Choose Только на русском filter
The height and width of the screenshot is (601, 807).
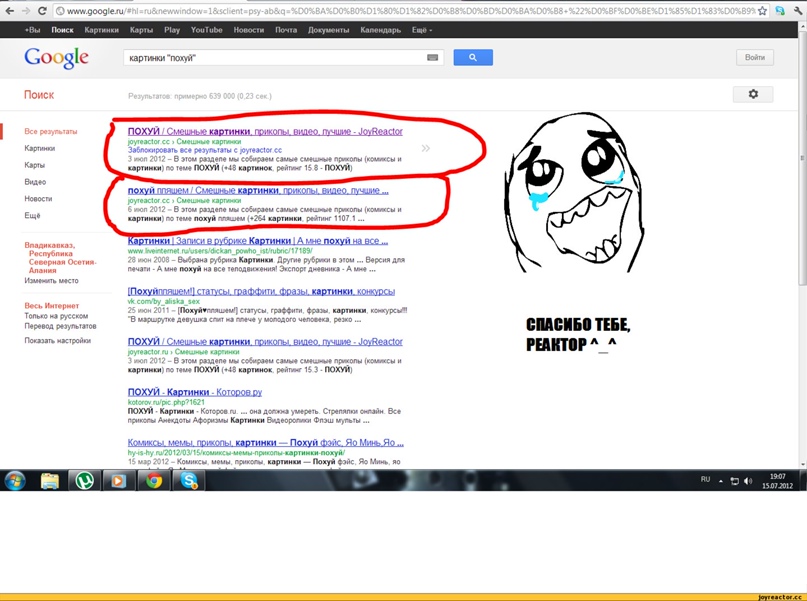pyautogui.click(x=56, y=316)
